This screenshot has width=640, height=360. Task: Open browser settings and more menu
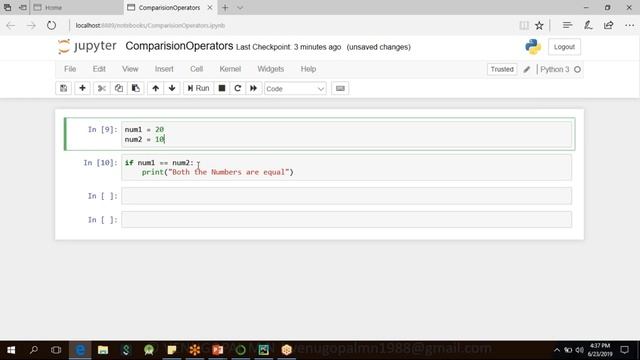(x=629, y=25)
